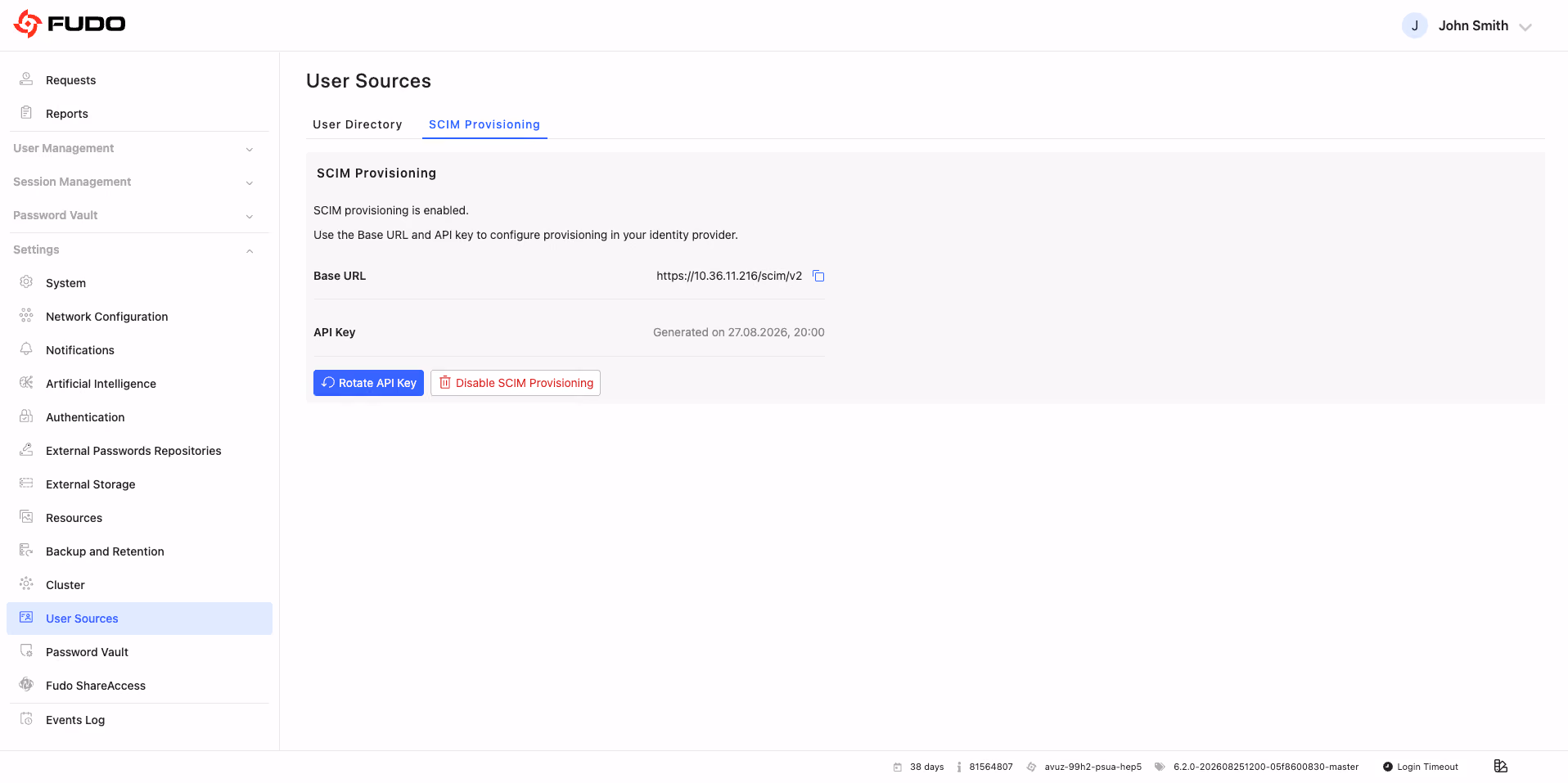Image resolution: width=1568 pixels, height=783 pixels.
Task: Open Requests via its sidebar icon
Action: click(26, 79)
